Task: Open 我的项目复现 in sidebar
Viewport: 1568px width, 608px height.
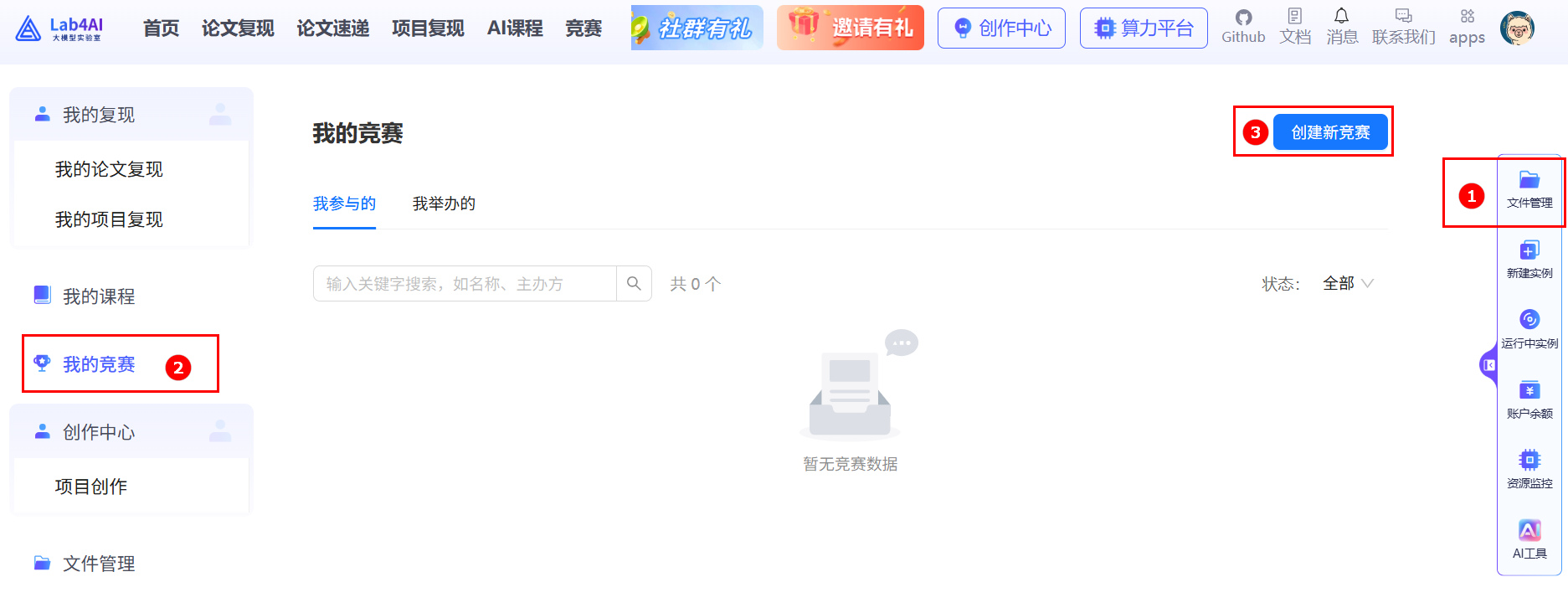Action: (x=109, y=219)
